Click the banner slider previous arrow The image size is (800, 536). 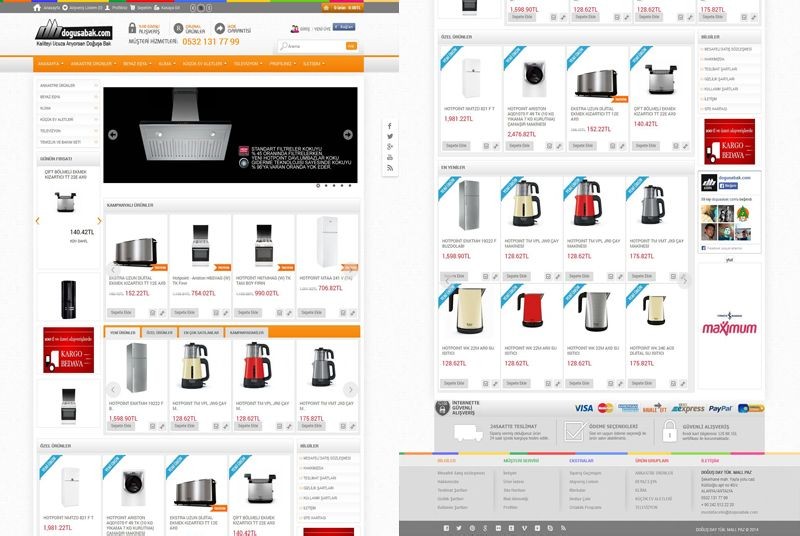(x=113, y=135)
